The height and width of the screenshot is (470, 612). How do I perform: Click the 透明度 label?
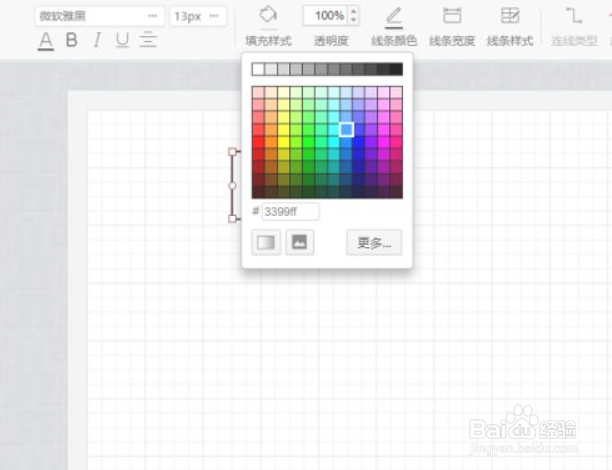(331, 41)
